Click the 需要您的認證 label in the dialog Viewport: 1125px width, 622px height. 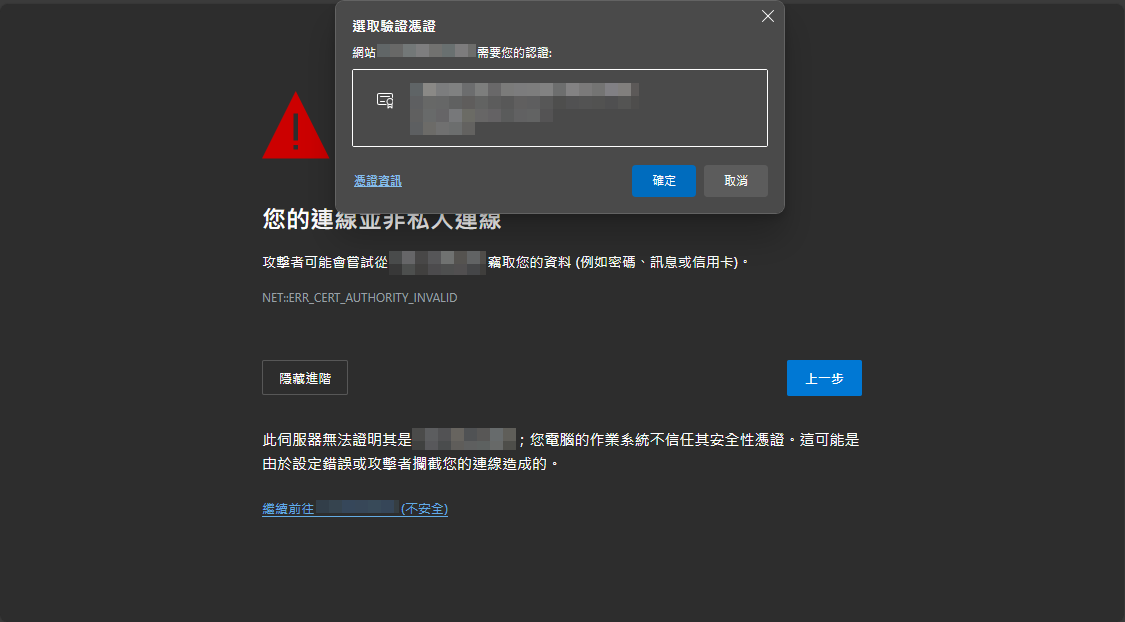[x=514, y=52]
